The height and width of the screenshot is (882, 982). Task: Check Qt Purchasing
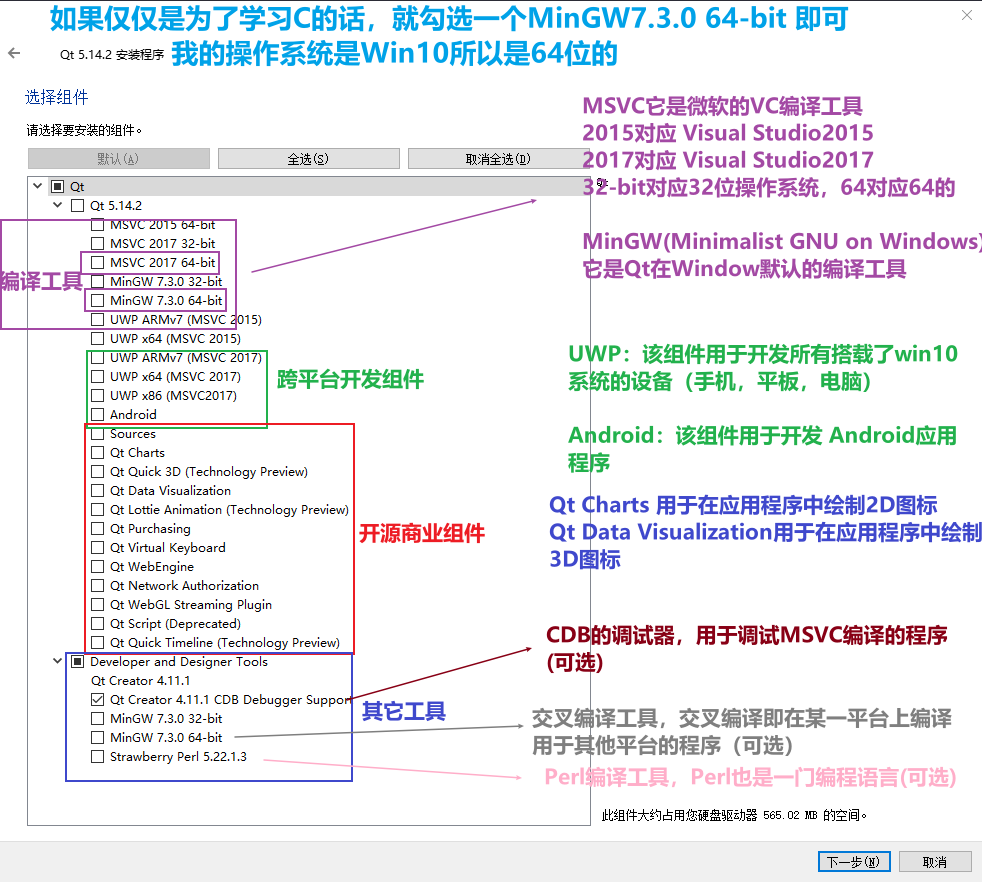(x=98, y=528)
